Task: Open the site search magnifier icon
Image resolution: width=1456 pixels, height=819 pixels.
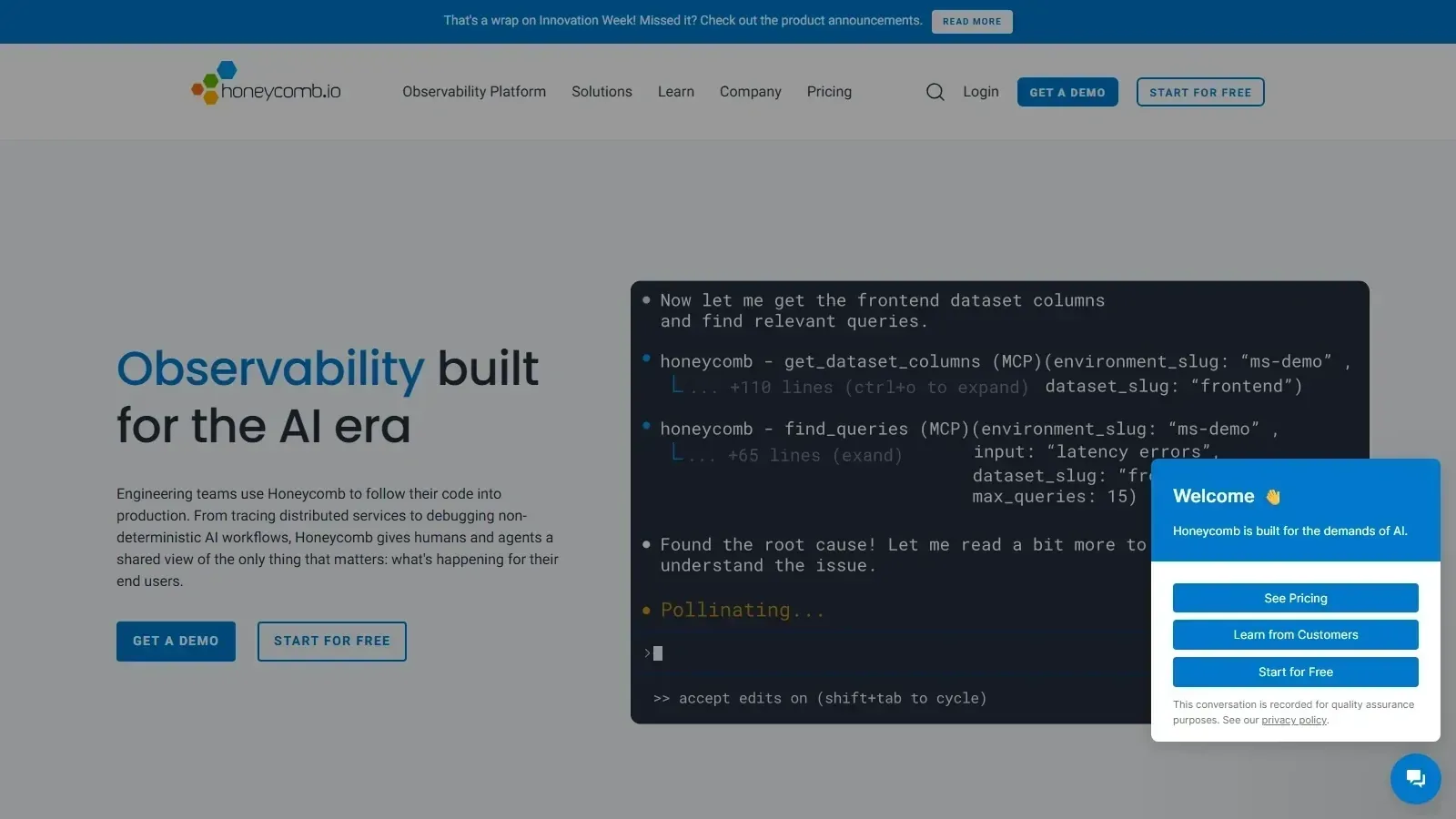Action: pyautogui.click(x=935, y=92)
